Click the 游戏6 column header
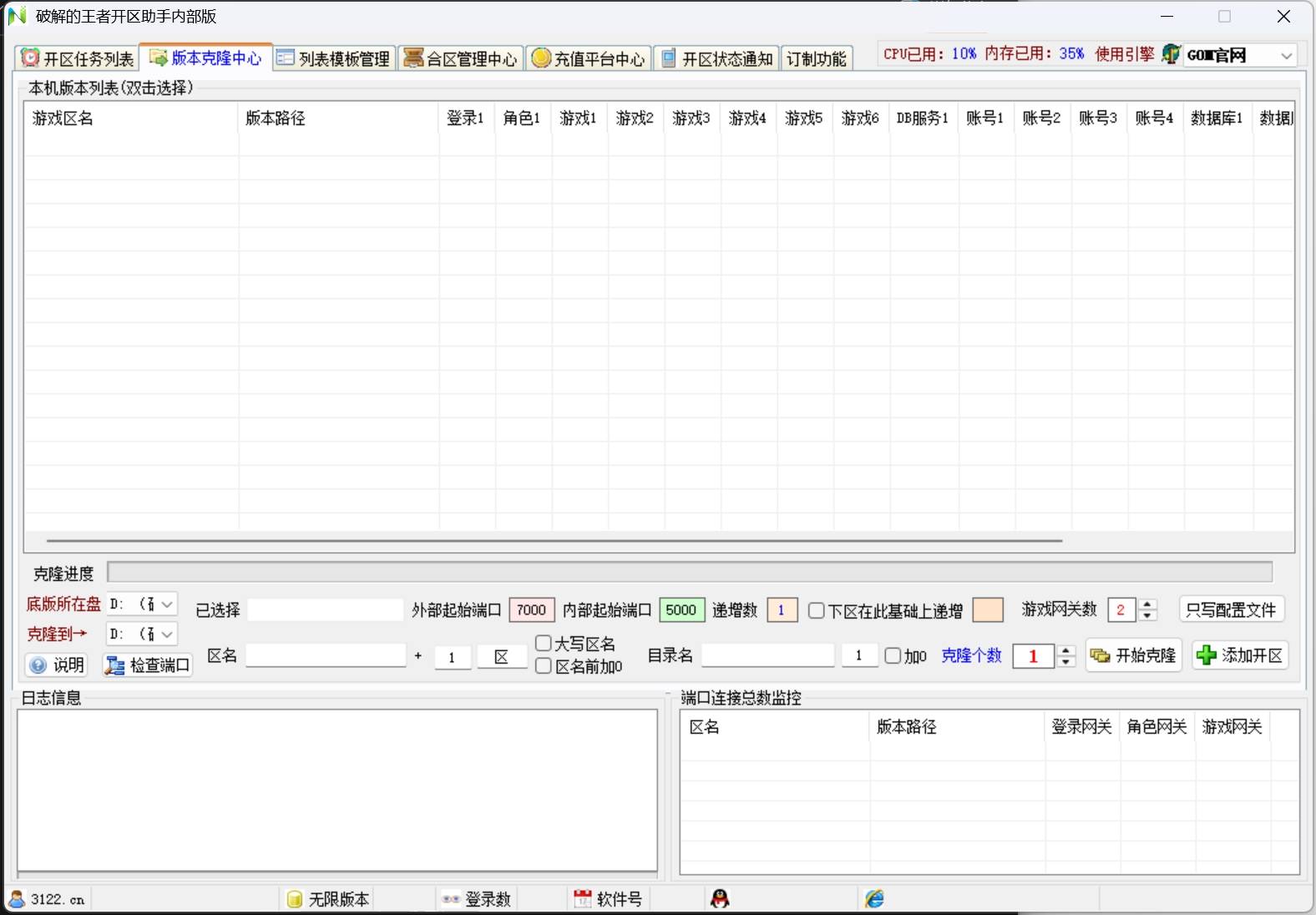This screenshot has width=1316, height=915. click(x=861, y=118)
